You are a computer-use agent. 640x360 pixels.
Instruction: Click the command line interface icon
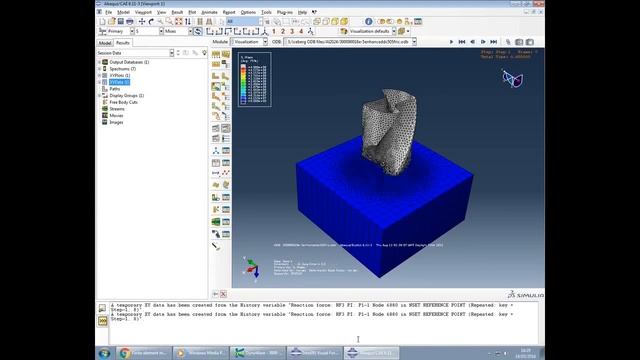102,321
